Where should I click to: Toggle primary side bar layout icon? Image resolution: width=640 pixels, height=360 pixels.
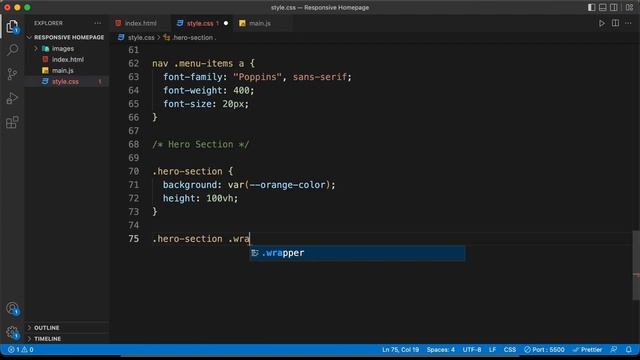pyautogui.click(x=591, y=7)
